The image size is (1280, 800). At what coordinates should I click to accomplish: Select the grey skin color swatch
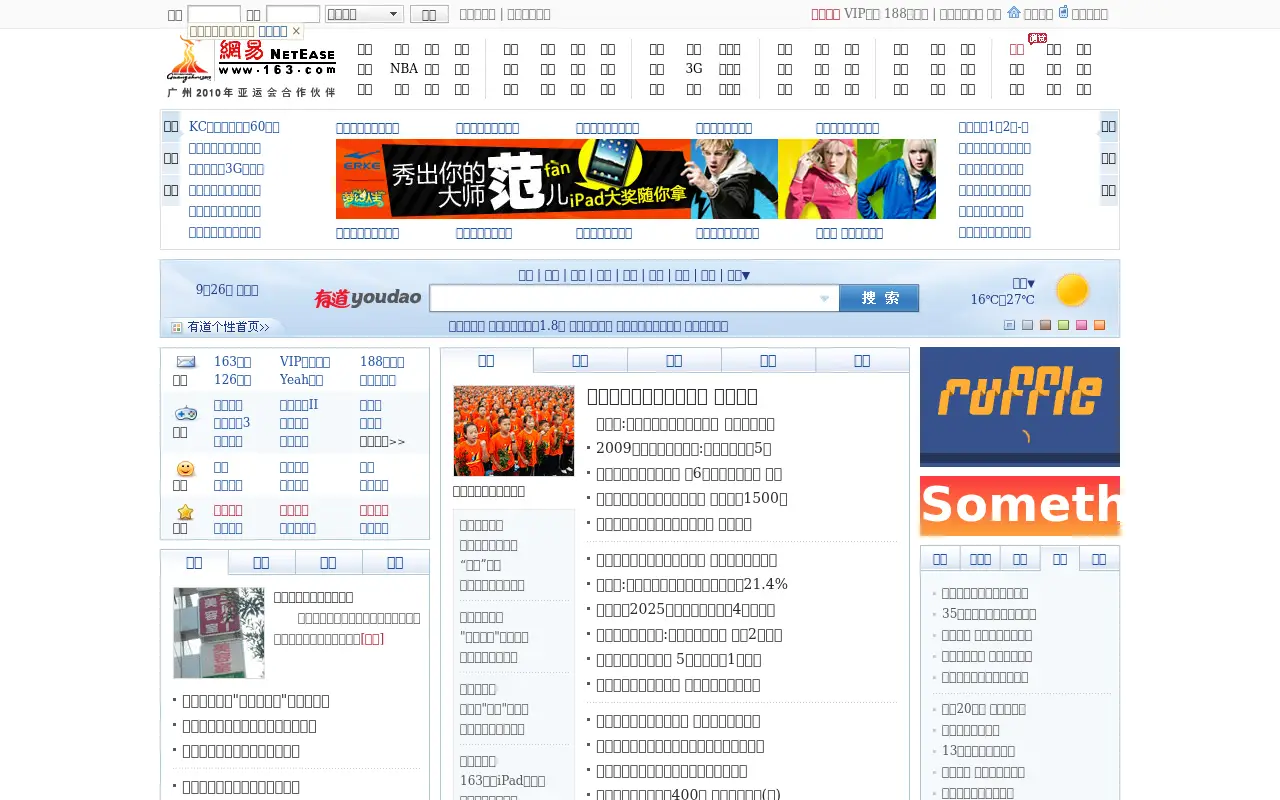[x=1027, y=325]
